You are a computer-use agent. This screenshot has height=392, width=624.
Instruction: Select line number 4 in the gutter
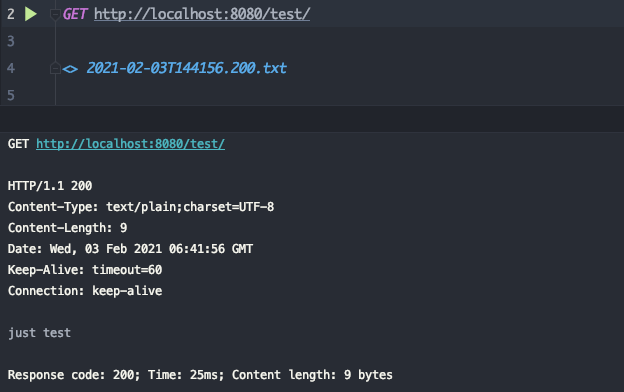(11, 68)
